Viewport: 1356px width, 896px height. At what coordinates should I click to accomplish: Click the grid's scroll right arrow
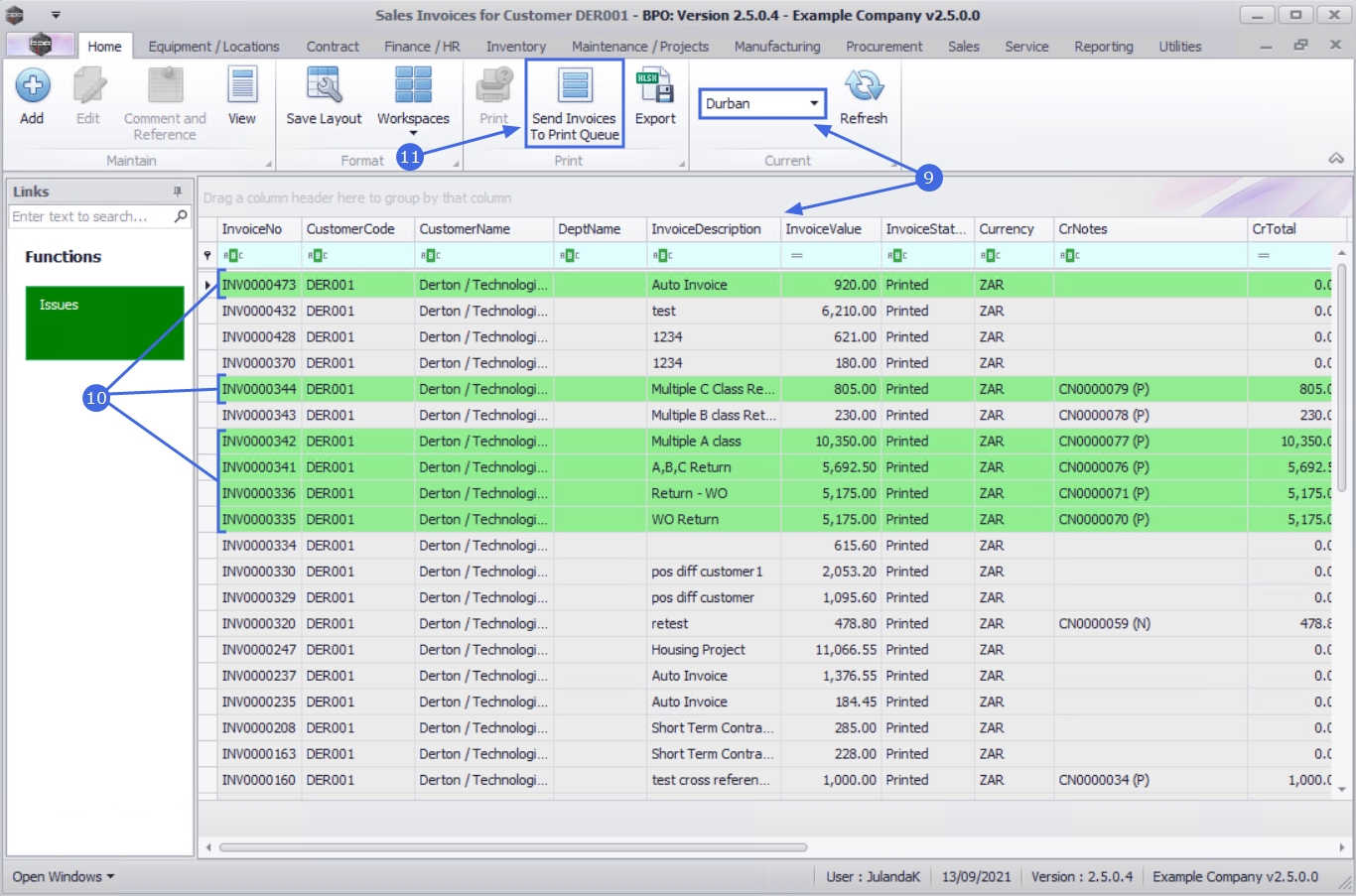point(1341,847)
